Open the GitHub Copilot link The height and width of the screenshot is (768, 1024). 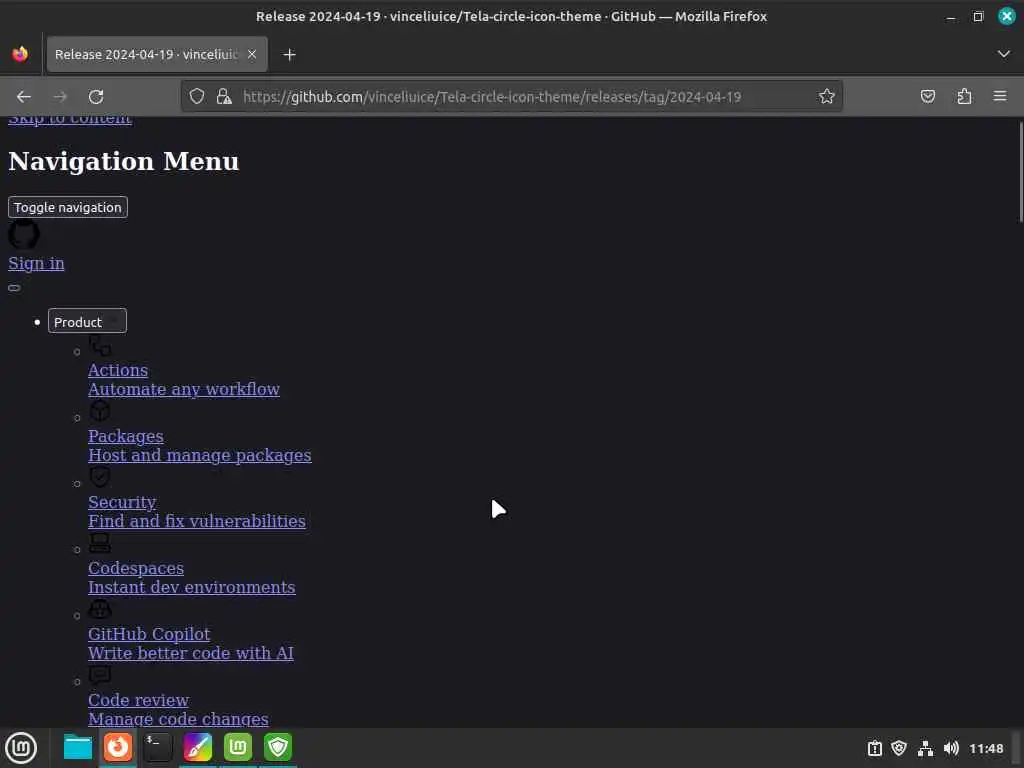(149, 633)
